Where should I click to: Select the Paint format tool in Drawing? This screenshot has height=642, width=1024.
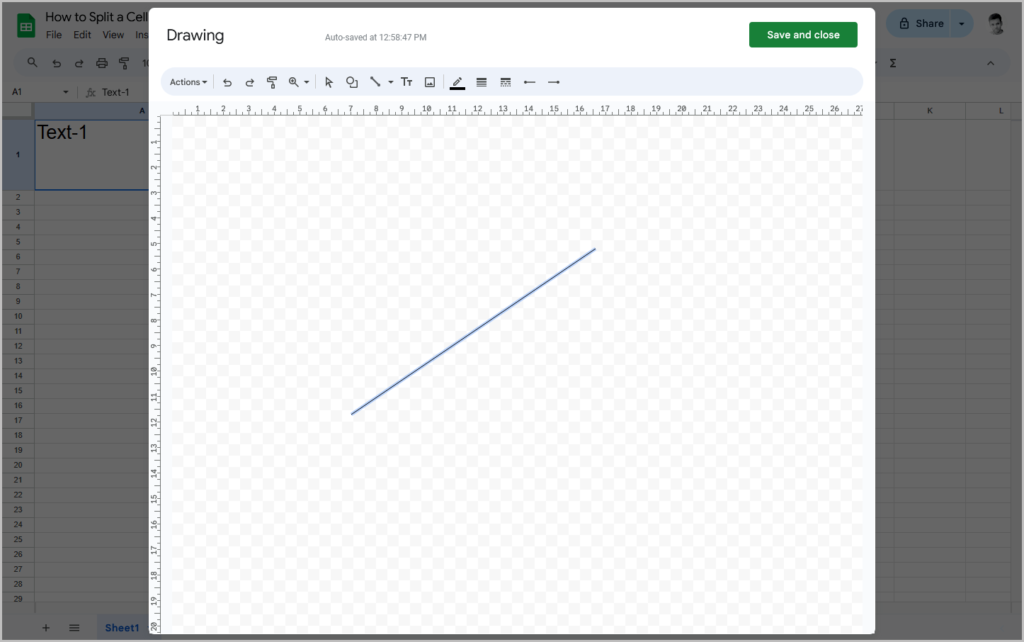point(271,82)
